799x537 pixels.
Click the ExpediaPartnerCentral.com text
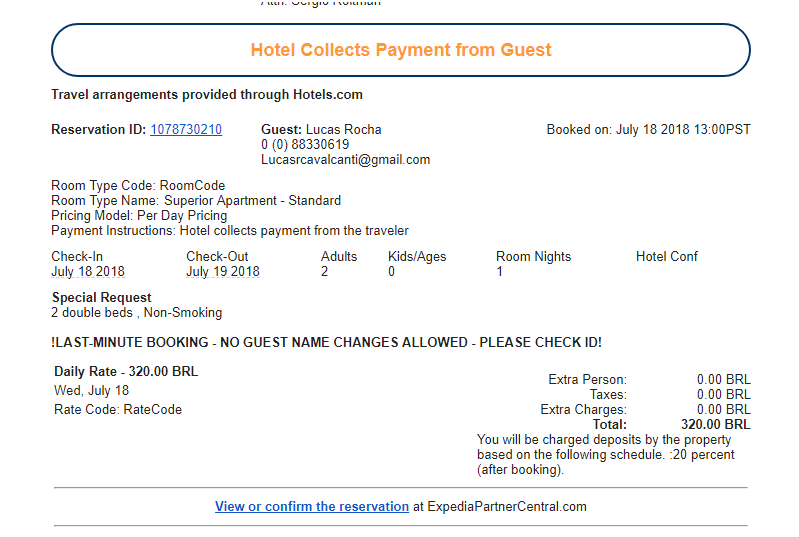pyautogui.click(x=506, y=507)
